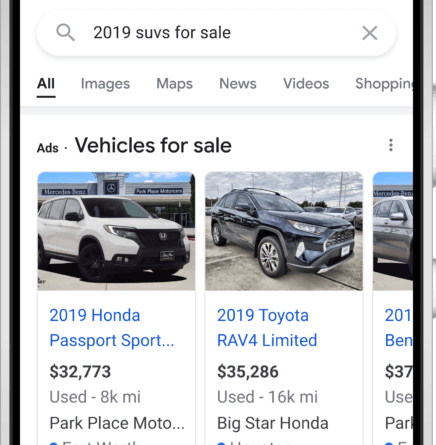Open the News tab
This screenshot has height=445, width=436.
(x=238, y=84)
